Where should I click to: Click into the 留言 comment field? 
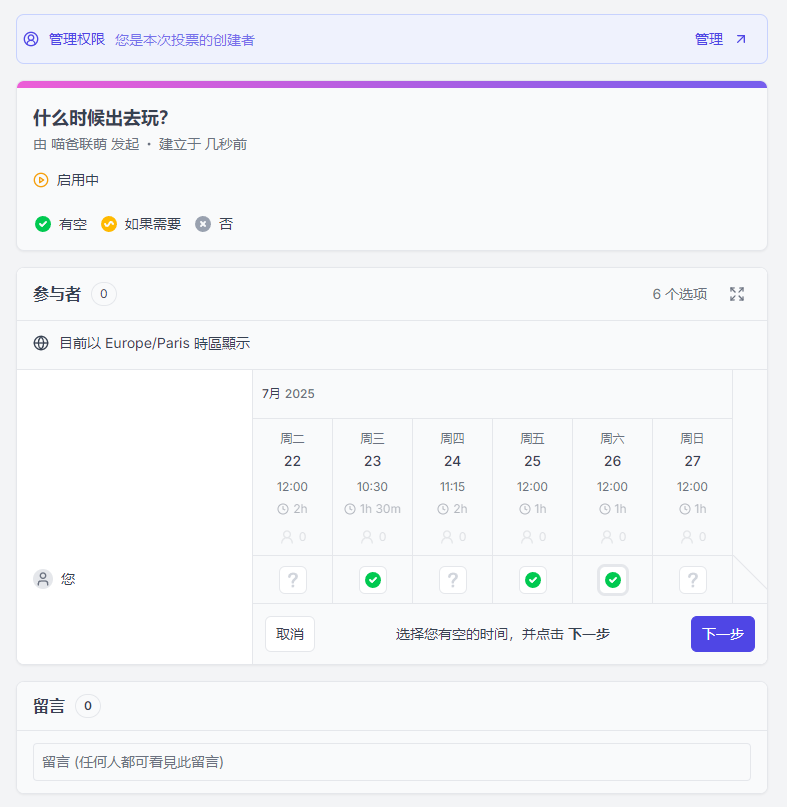(x=392, y=762)
